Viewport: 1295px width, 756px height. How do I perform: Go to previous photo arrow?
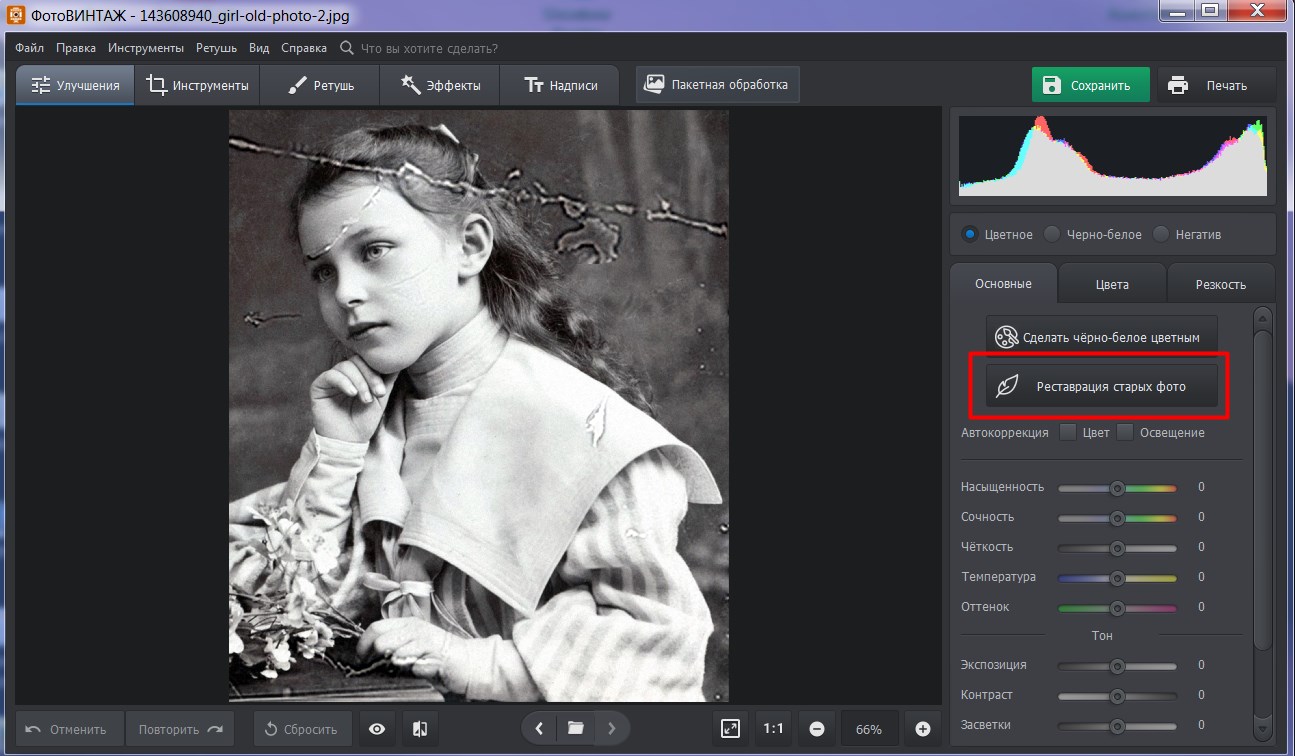pyautogui.click(x=540, y=729)
